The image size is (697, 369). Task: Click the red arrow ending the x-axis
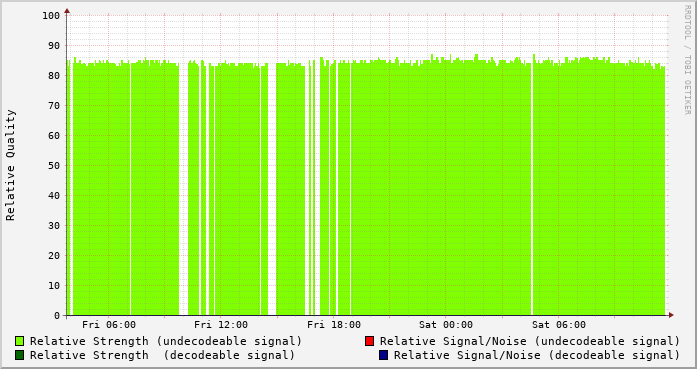pos(671,315)
